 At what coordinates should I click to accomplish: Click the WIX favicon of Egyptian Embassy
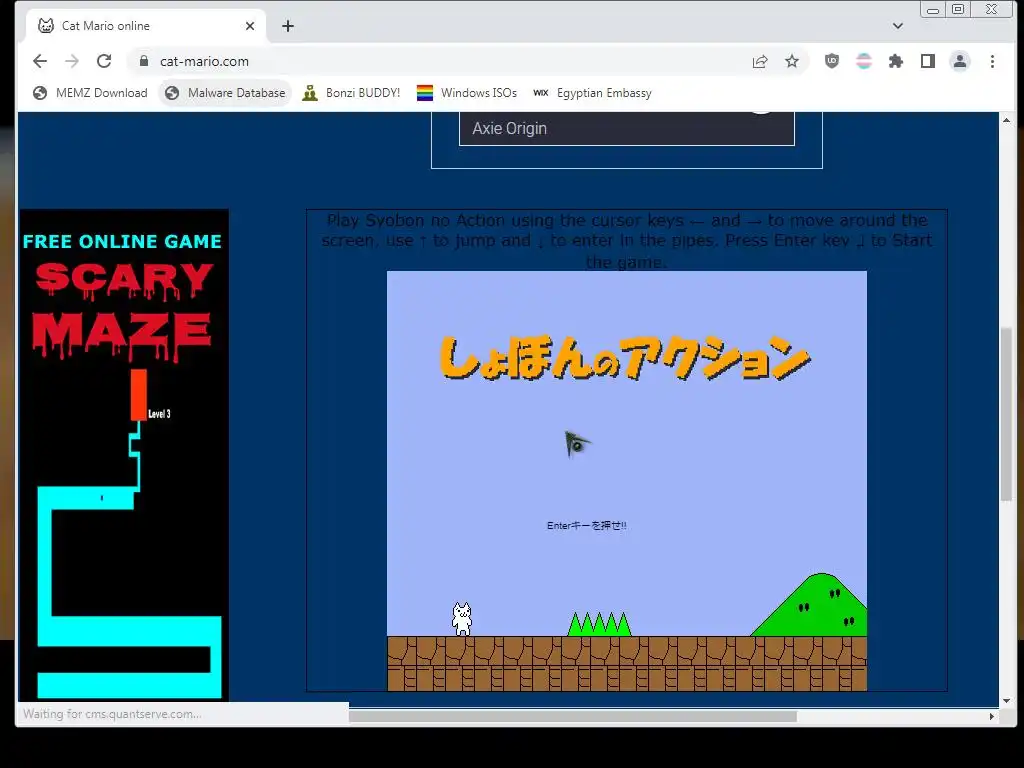pos(541,93)
